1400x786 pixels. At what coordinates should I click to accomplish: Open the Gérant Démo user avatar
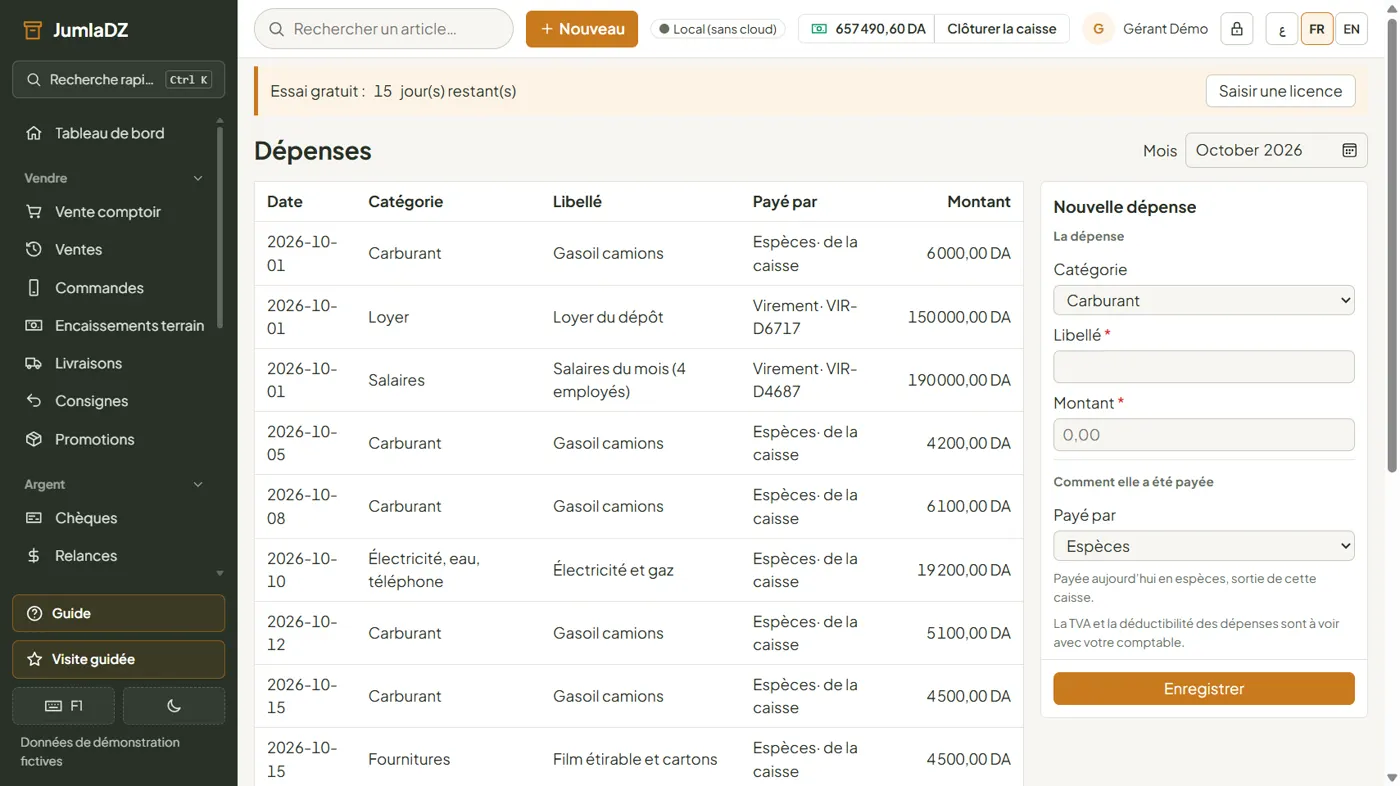pos(1098,29)
